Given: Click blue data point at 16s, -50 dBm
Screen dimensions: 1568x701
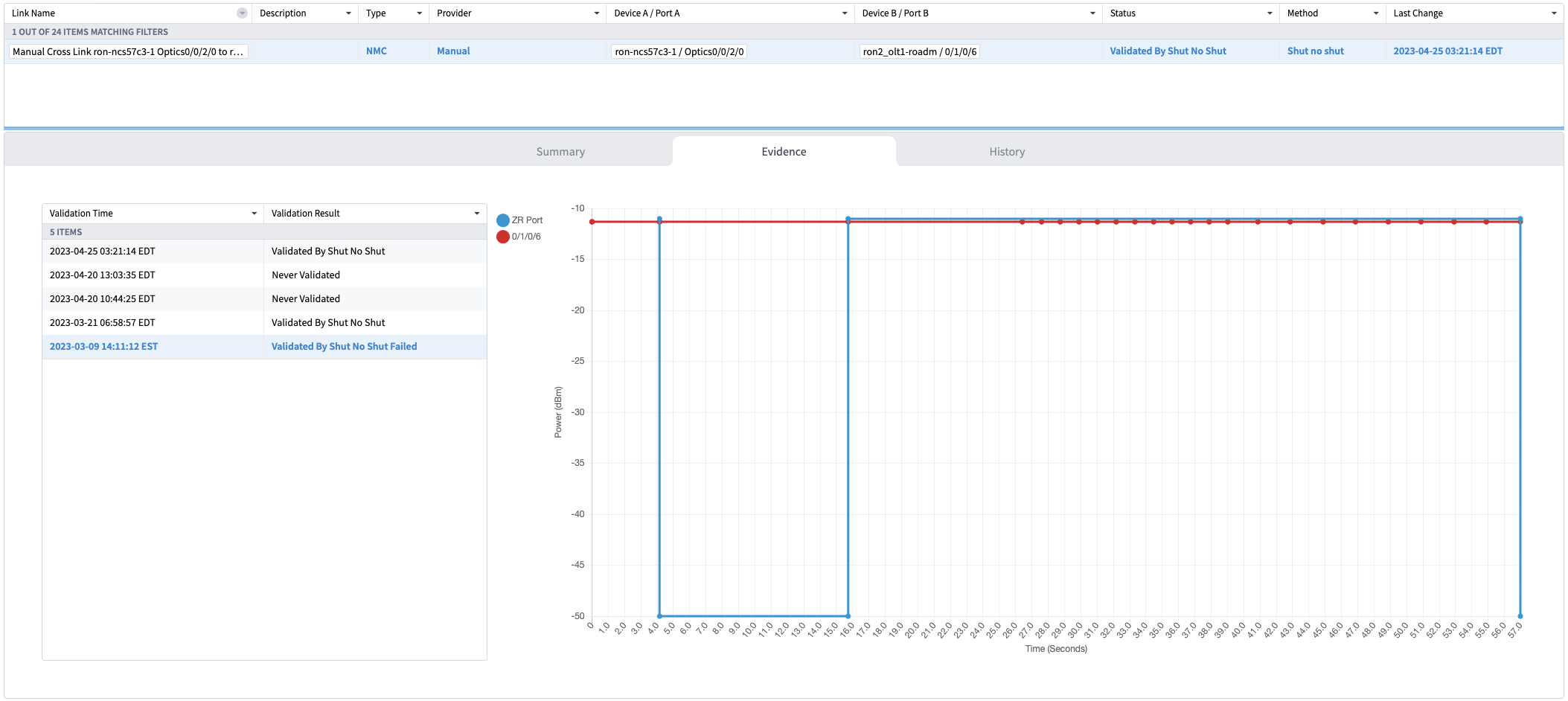Looking at the screenshot, I should [x=848, y=616].
